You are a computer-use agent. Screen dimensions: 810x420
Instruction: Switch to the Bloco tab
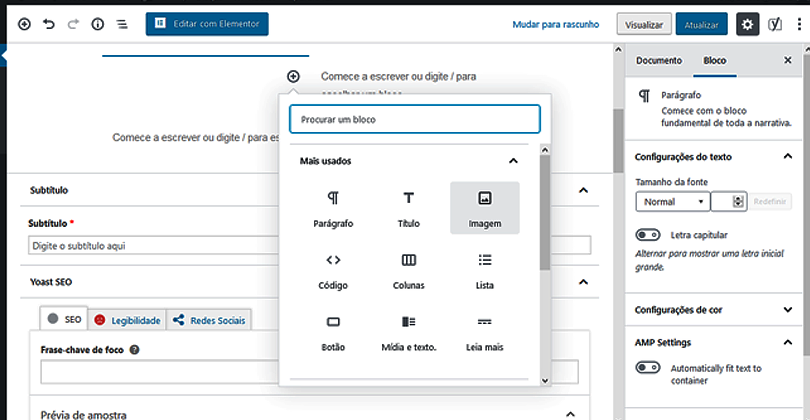tap(714, 60)
